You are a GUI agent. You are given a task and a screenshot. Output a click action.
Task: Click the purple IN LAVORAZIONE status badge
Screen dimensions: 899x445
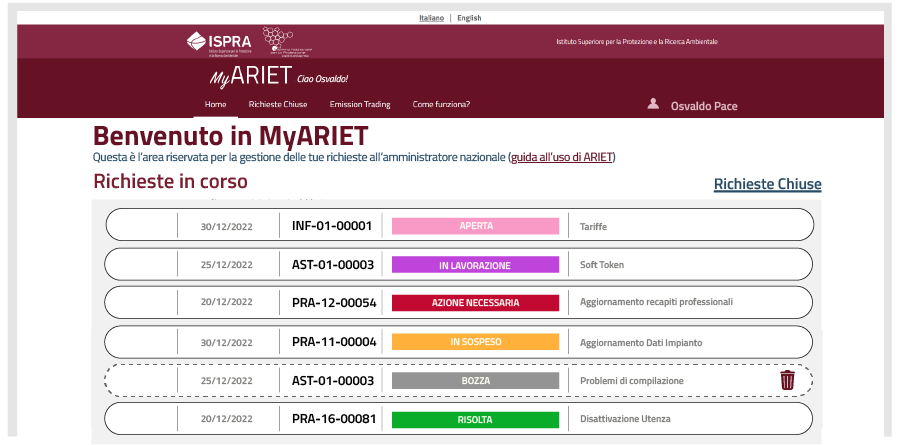(475, 265)
